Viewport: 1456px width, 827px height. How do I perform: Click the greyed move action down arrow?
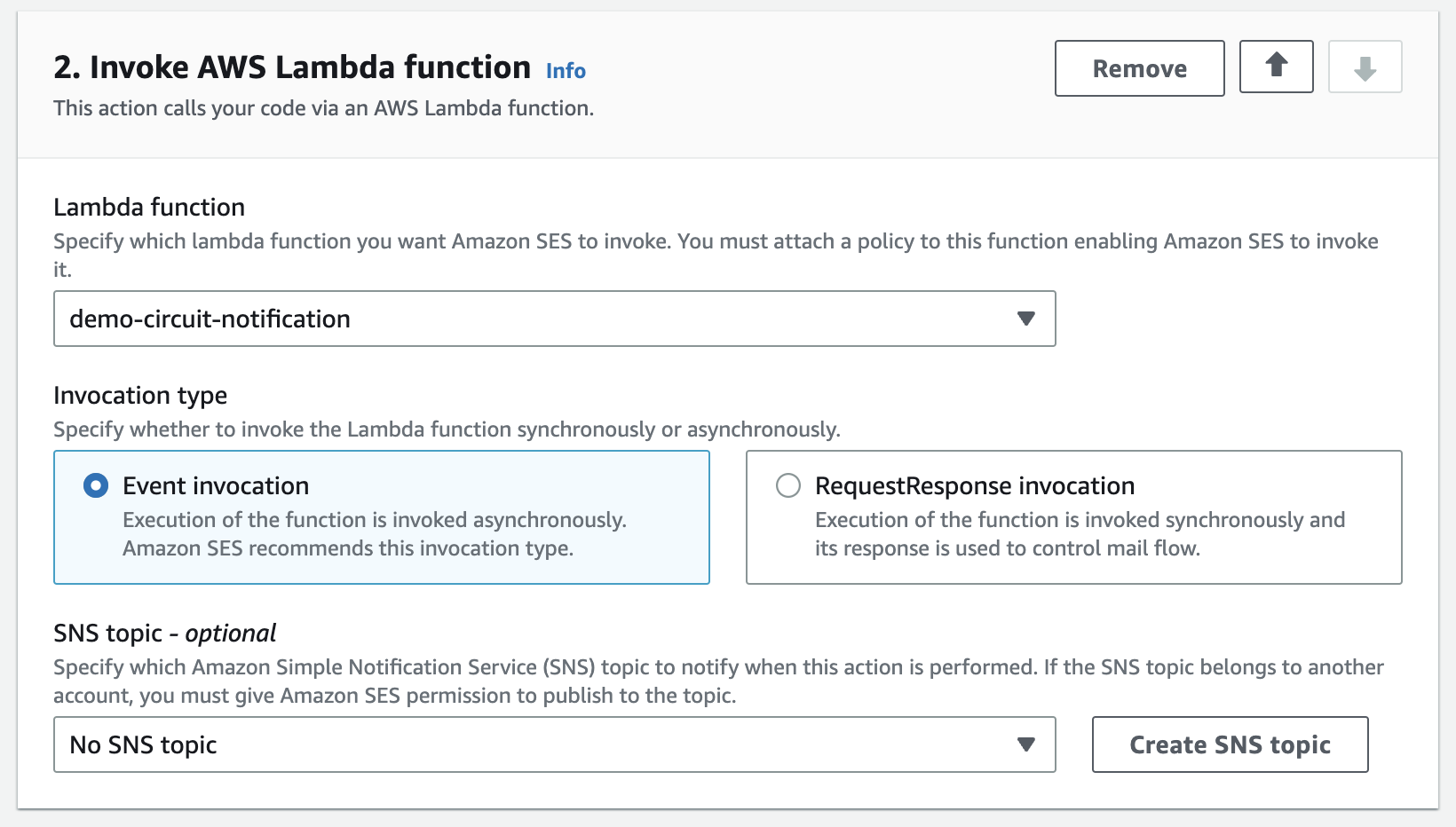(1365, 67)
